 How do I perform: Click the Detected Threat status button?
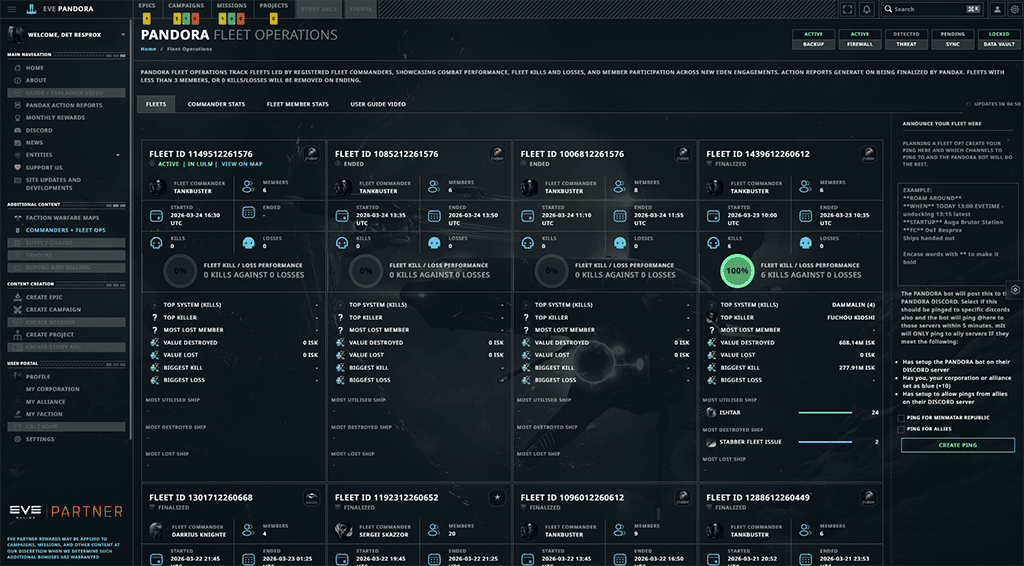[906, 39]
